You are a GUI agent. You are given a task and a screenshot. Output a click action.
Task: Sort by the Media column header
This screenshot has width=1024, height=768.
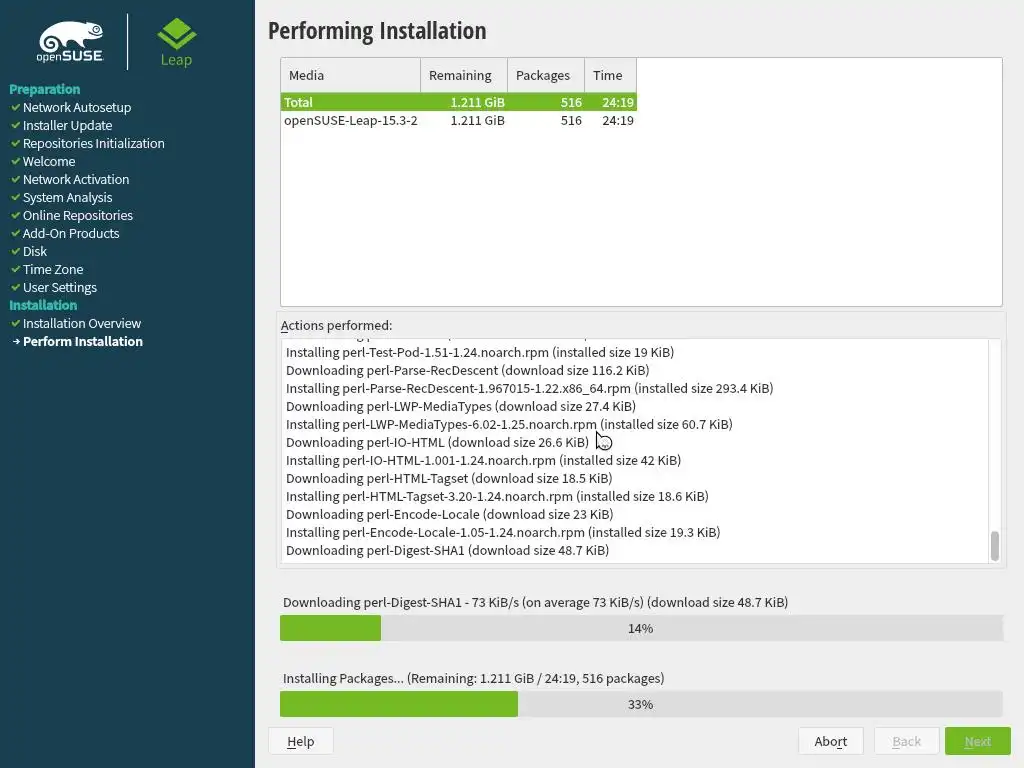(x=351, y=75)
